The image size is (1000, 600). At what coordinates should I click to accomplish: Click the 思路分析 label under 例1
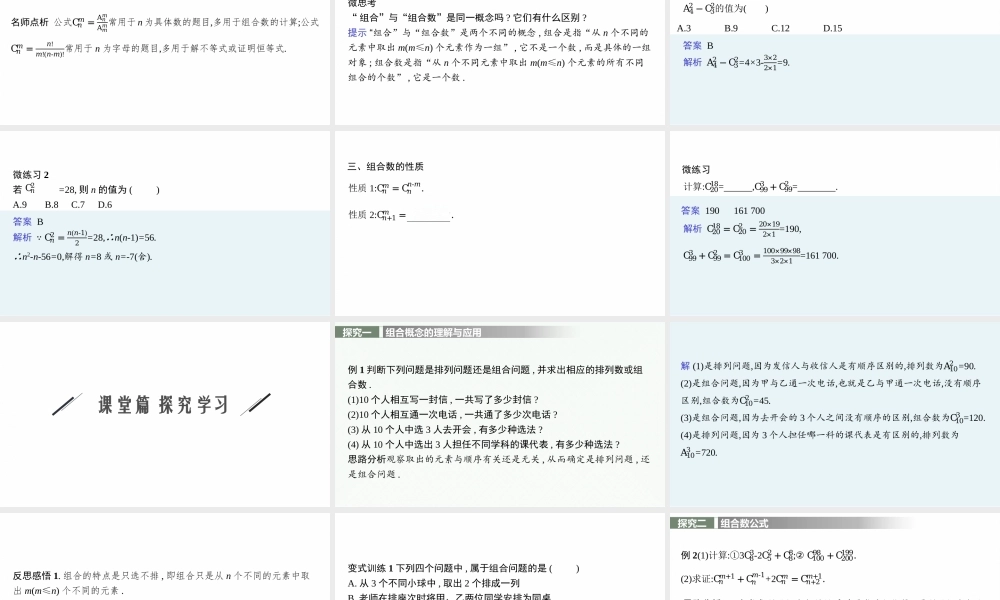tap(362, 461)
